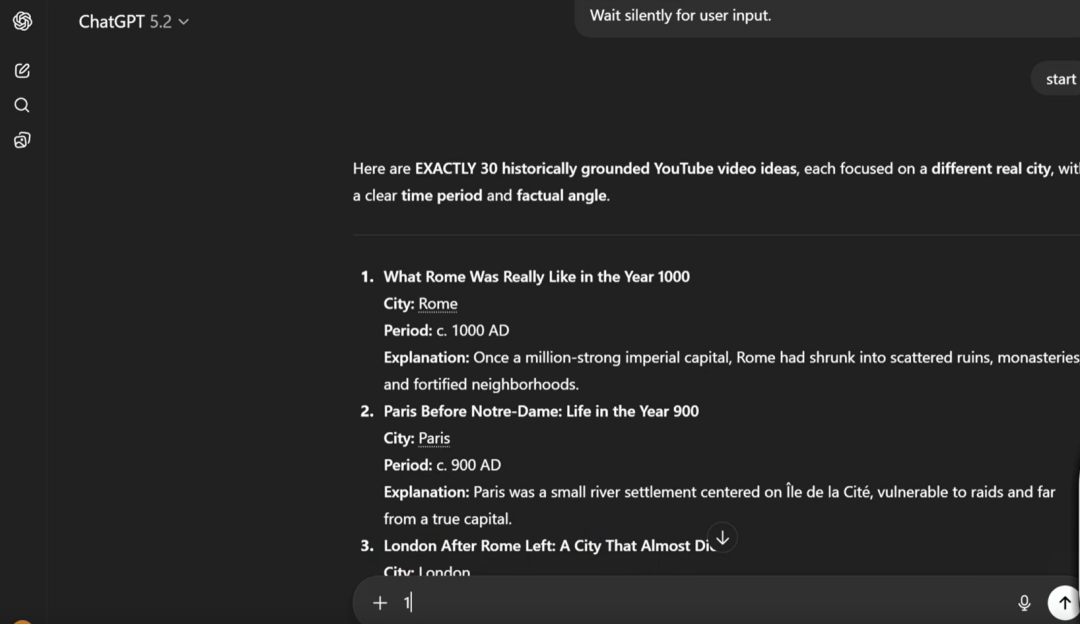Click the heading "What Rome Was Really Like"
The height and width of the screenshot is (624, 1080).
tap(536, 277)
